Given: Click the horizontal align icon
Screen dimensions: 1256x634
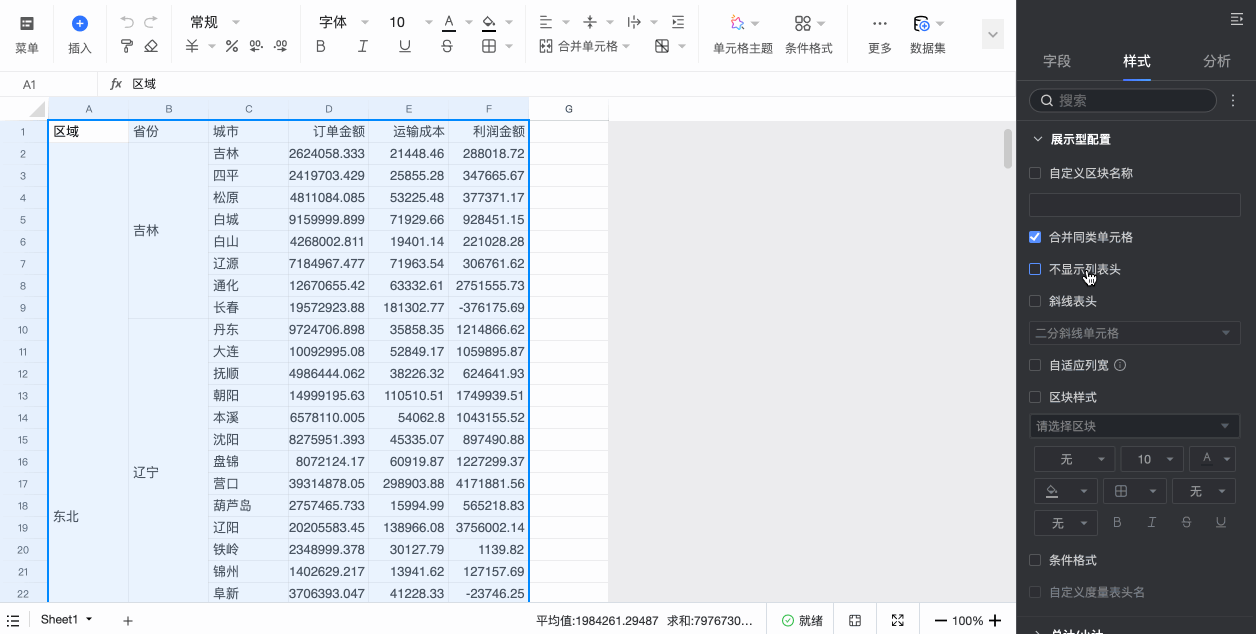Looking at the screenshot, I should point(546,22).
